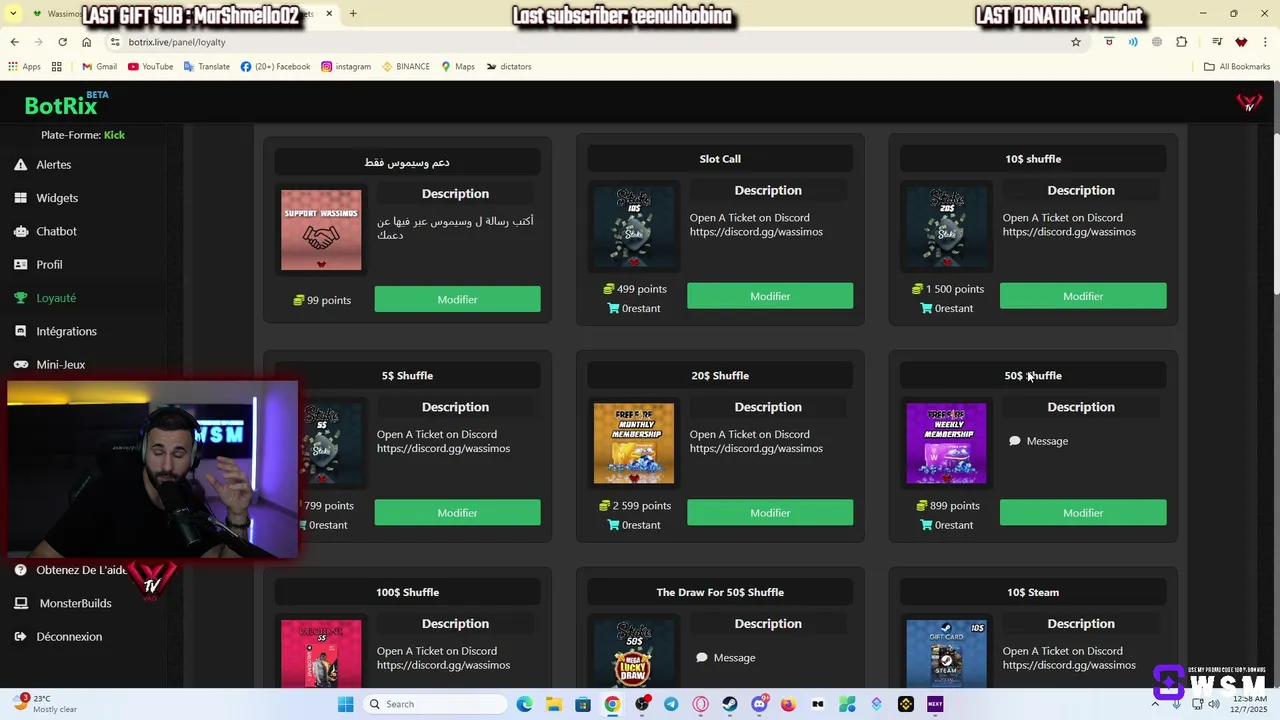Click the 100$ Shuffle reward image

[321, 653]
